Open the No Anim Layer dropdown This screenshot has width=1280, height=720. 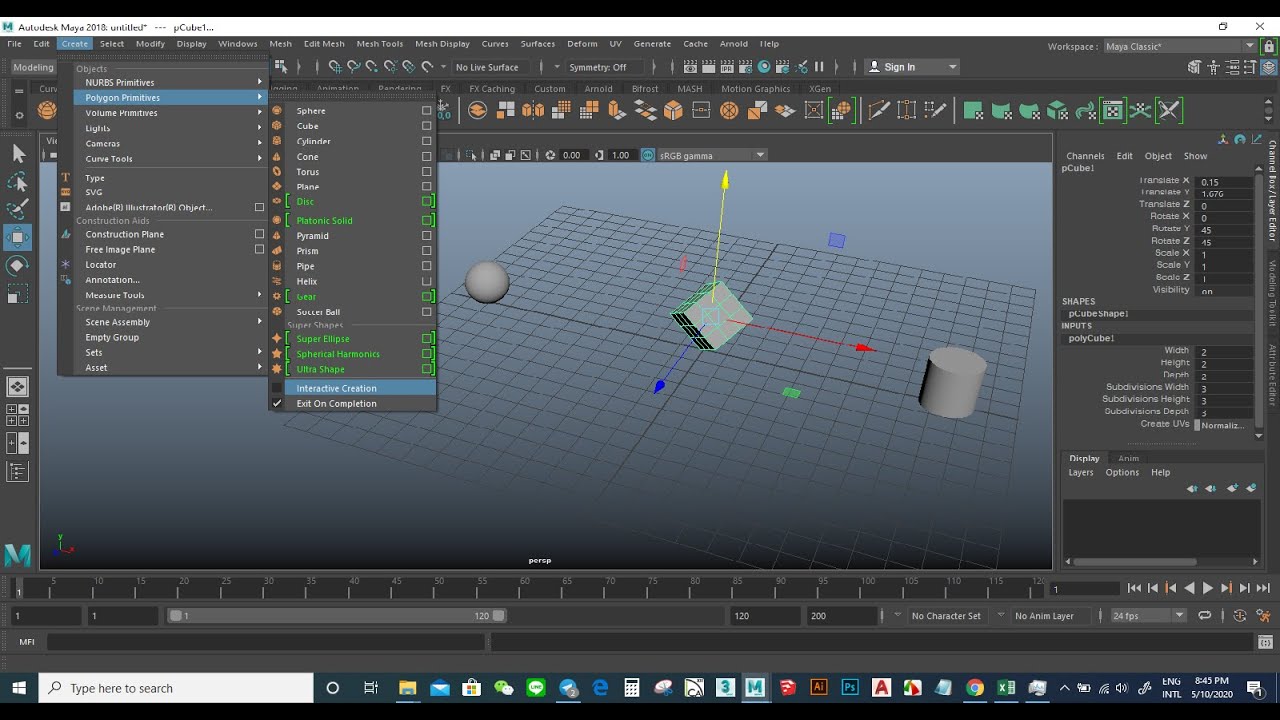click(x=1050, y=616)
